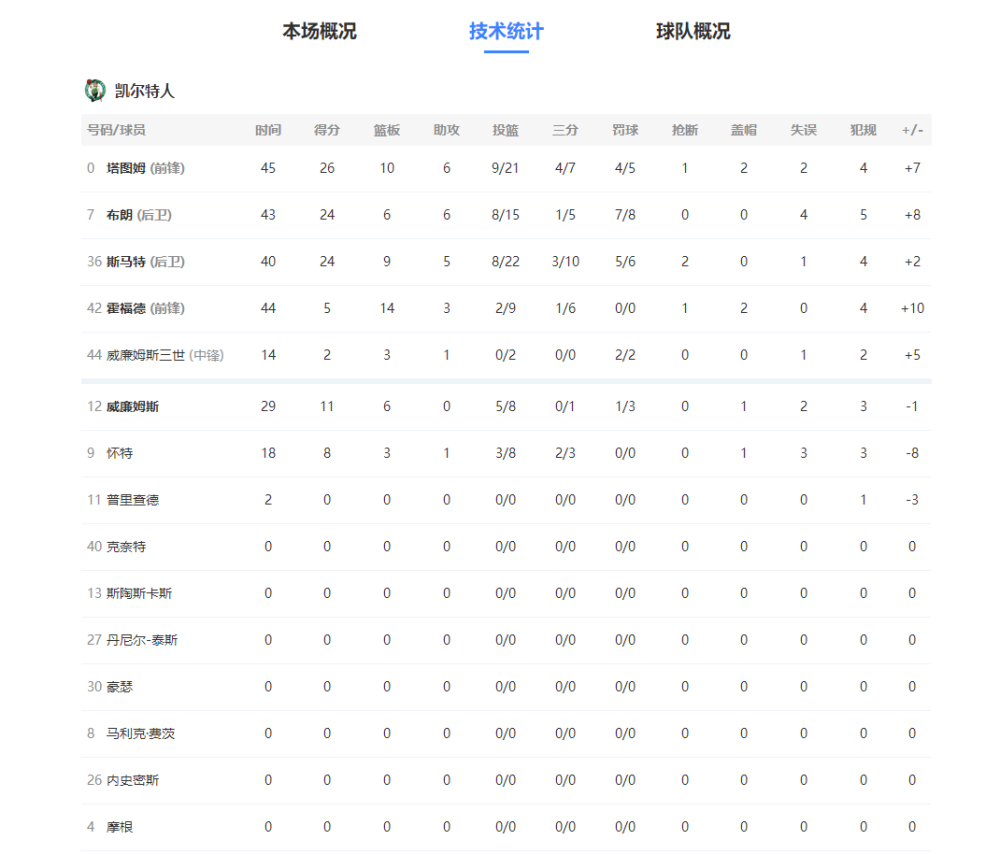This screenshot has height=854, width=1000.
Task: Click 怀特's -8 plus-minus value
Action: [912, 453]
